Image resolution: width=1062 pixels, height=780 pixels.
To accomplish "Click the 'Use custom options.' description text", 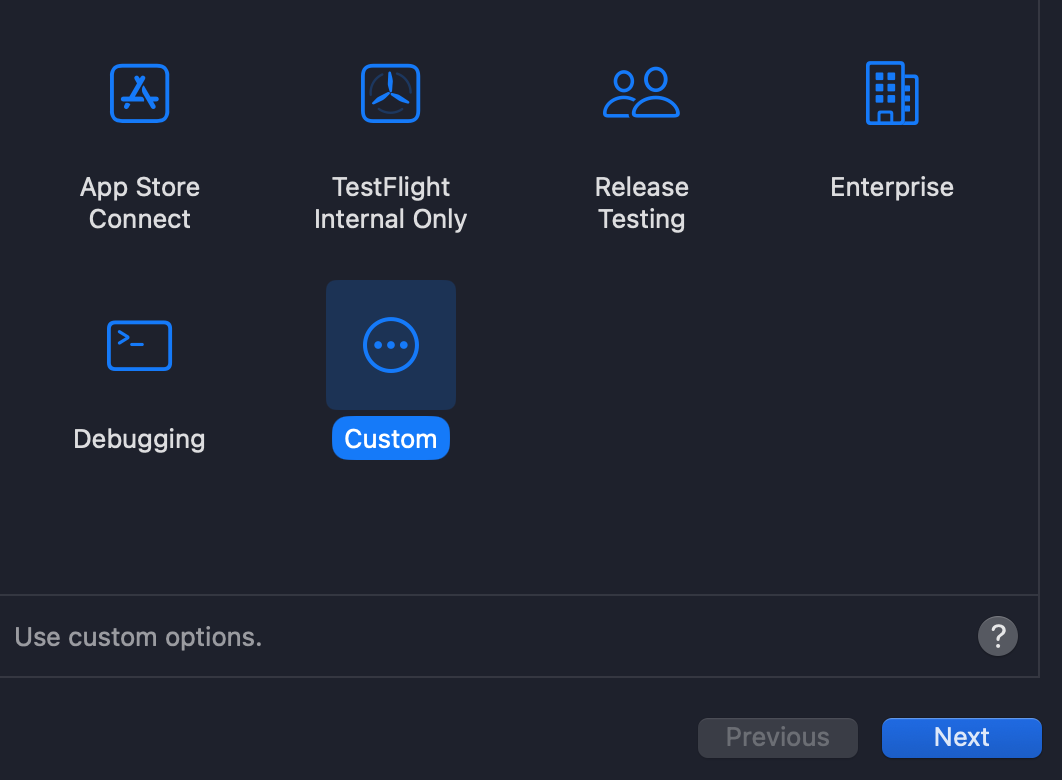I will click(138, 637).
